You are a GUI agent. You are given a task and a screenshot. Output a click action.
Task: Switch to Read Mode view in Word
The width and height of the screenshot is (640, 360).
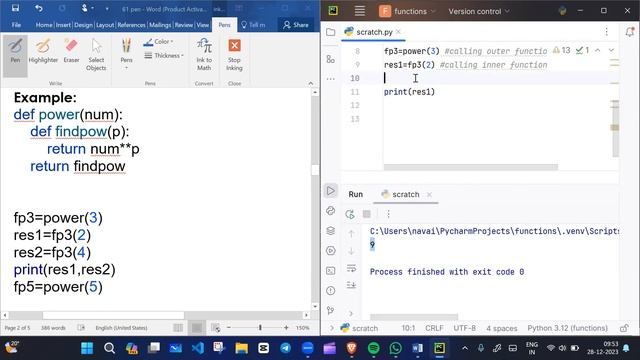178,328
